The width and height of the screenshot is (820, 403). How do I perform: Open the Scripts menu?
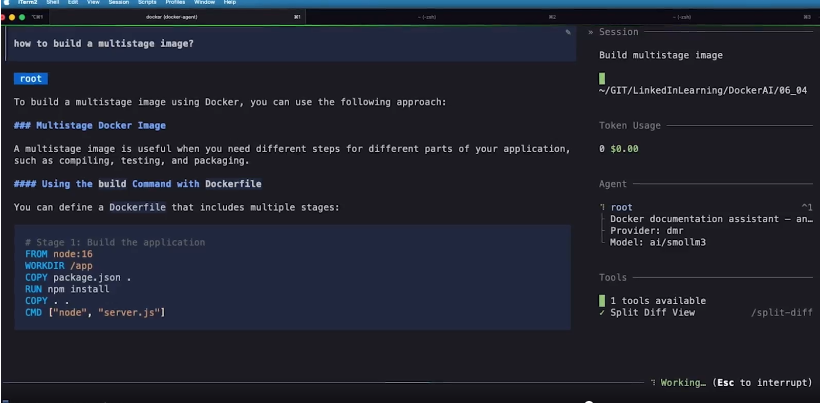coord(147,3)
